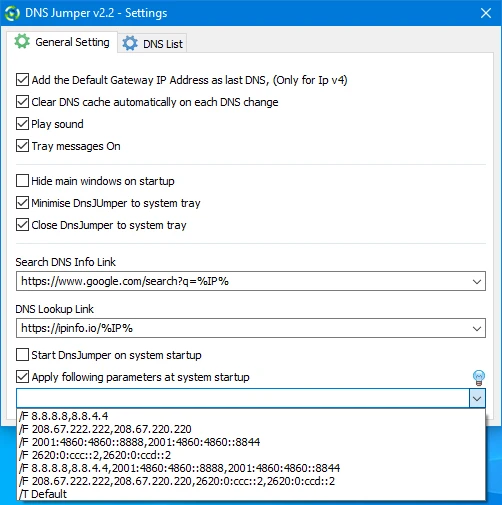Toggle Add the Default Gateway IP Address checkbox

coord(22,80)
